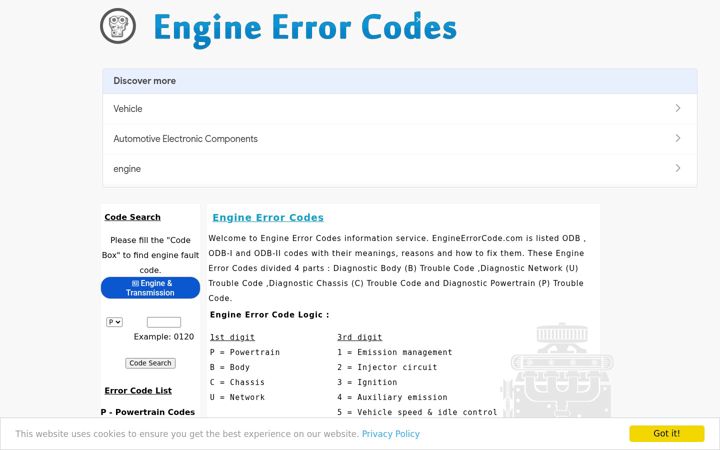The height and width of the screenshot is (450, 720).
Task: Click the '3rd digit' column label
Action: click(x=360, y=337)
